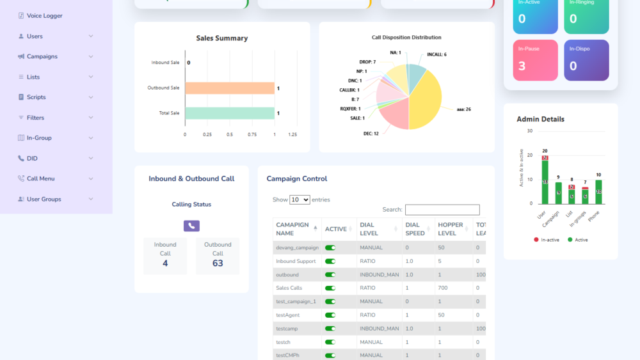The image size is (640, 360).
Task: Sort by Dial Speed column arrow
Action: (x=428, y=229)
